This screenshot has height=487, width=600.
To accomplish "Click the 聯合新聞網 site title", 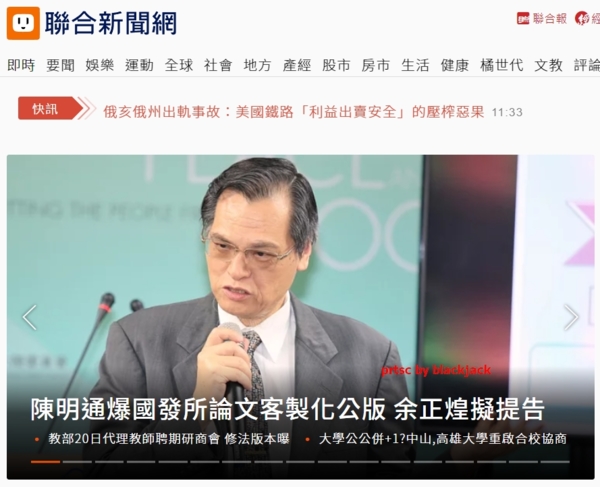I will 111,23.
